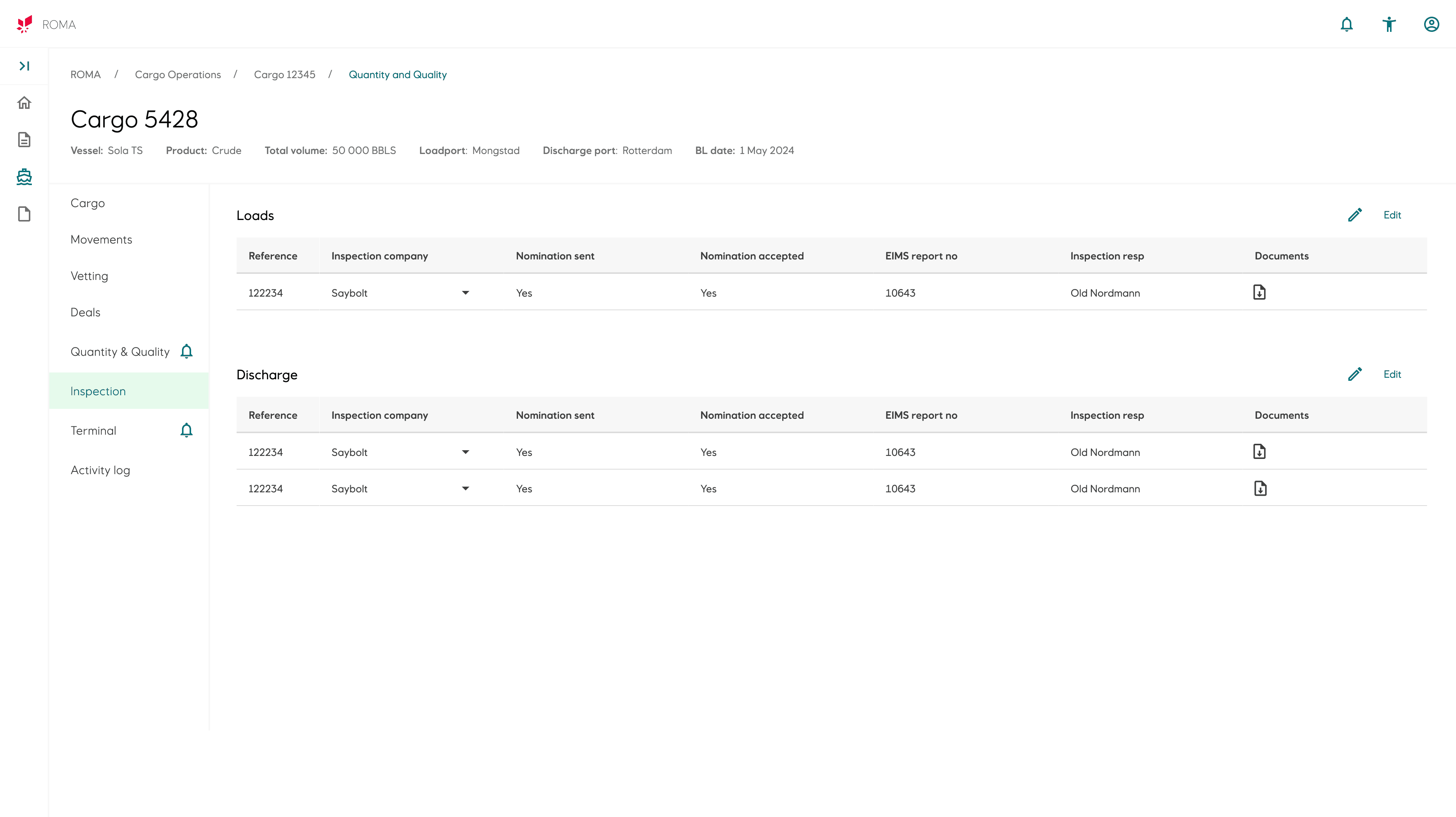The height and width of the screenshot is (817, 1456).
Task: Open Saybolt dropdown in first Discharge row
Action: 465,452
